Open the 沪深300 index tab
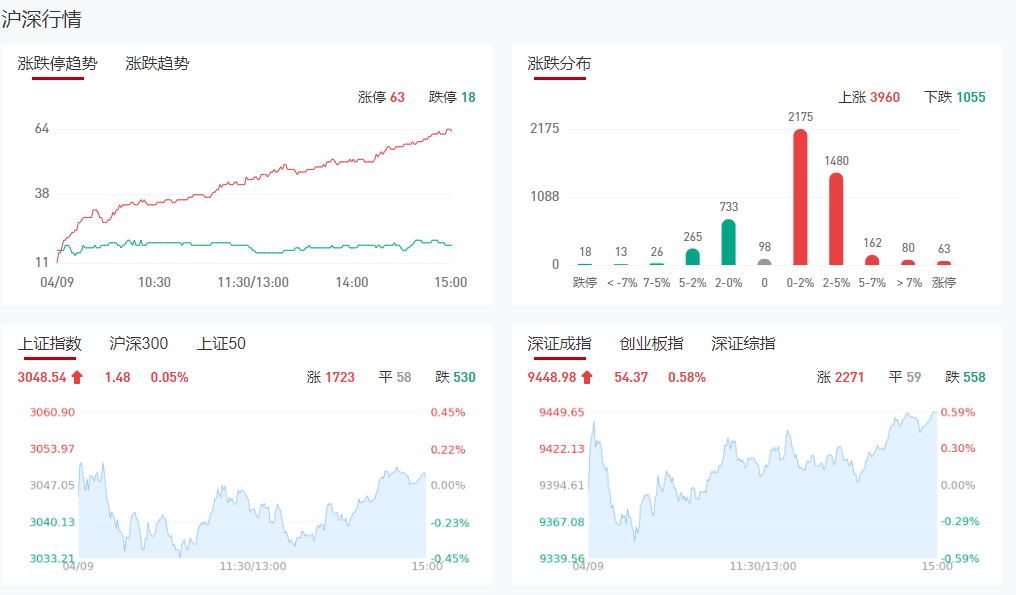 click(138, 343)
